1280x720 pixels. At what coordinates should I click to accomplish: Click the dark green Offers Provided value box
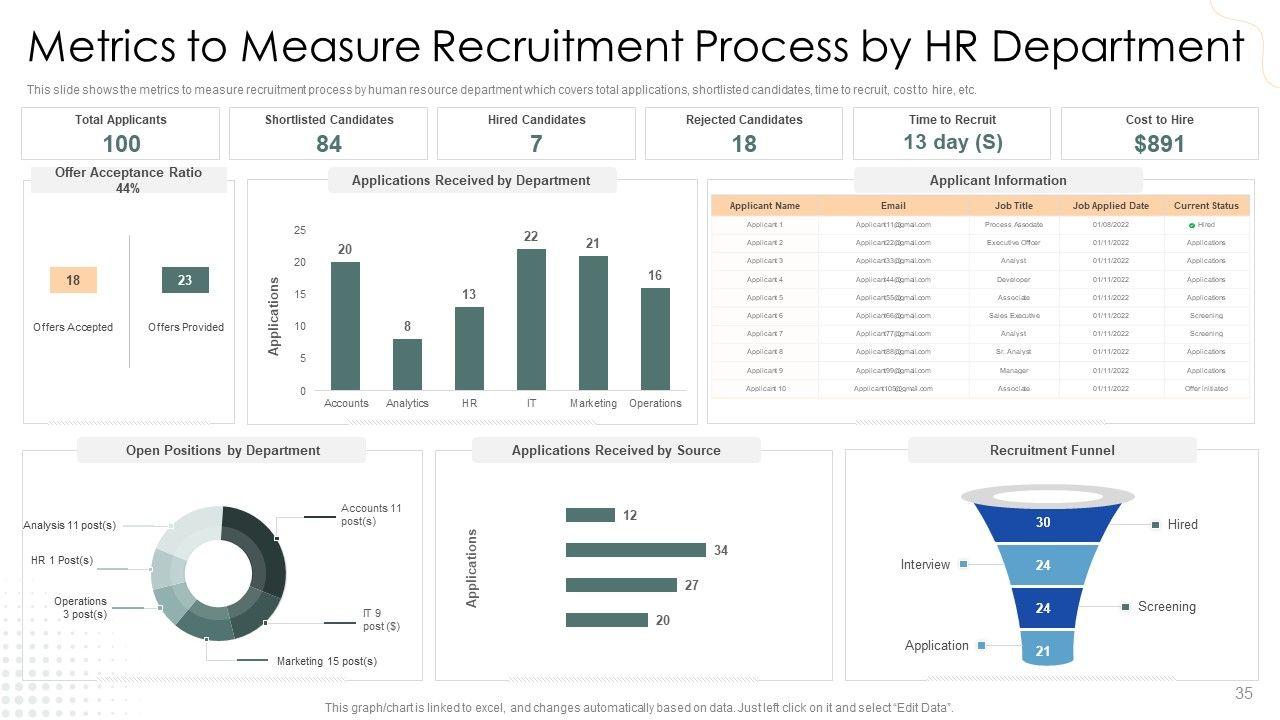point(185,280)
